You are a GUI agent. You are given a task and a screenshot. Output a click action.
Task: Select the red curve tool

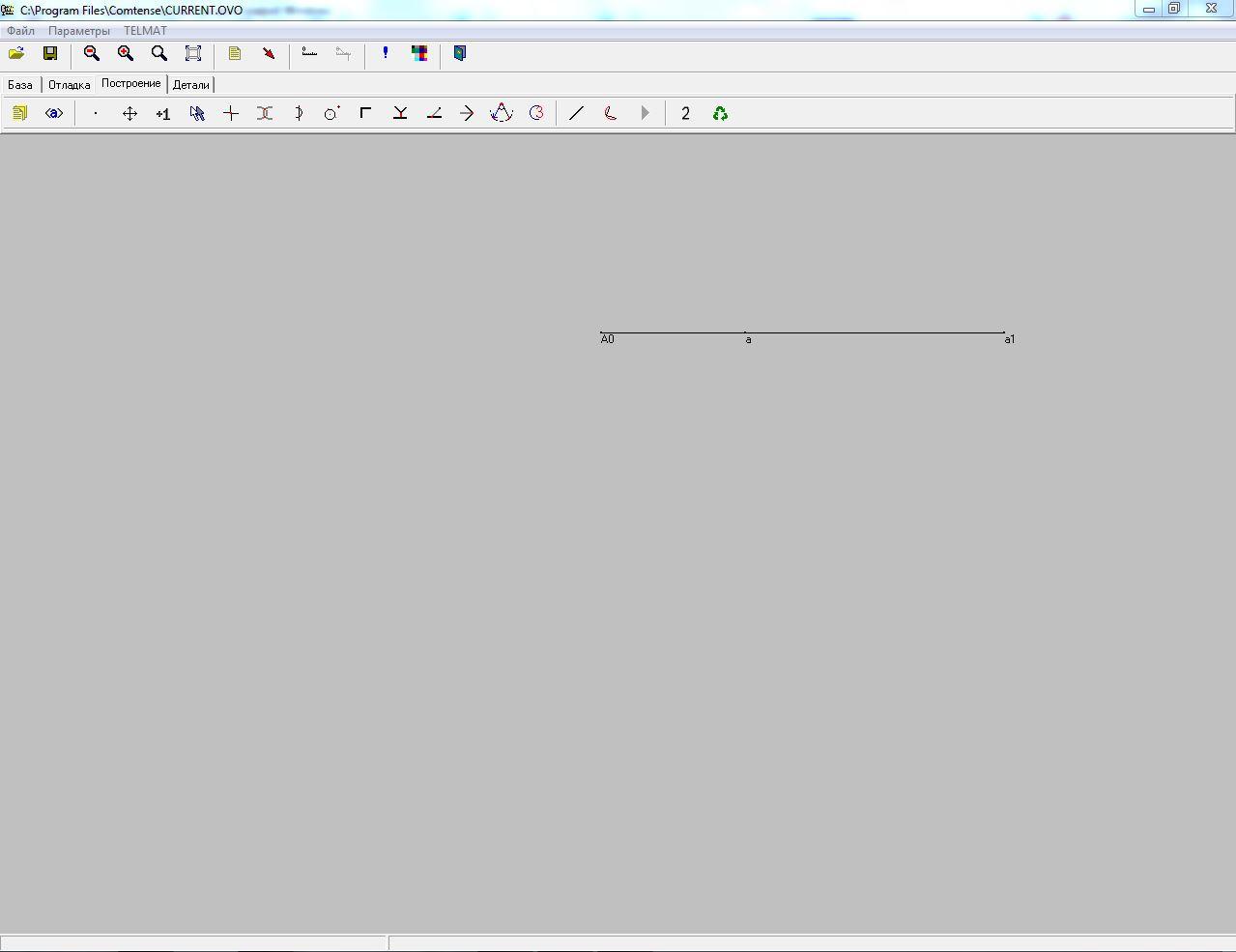[x=611, y=114]
